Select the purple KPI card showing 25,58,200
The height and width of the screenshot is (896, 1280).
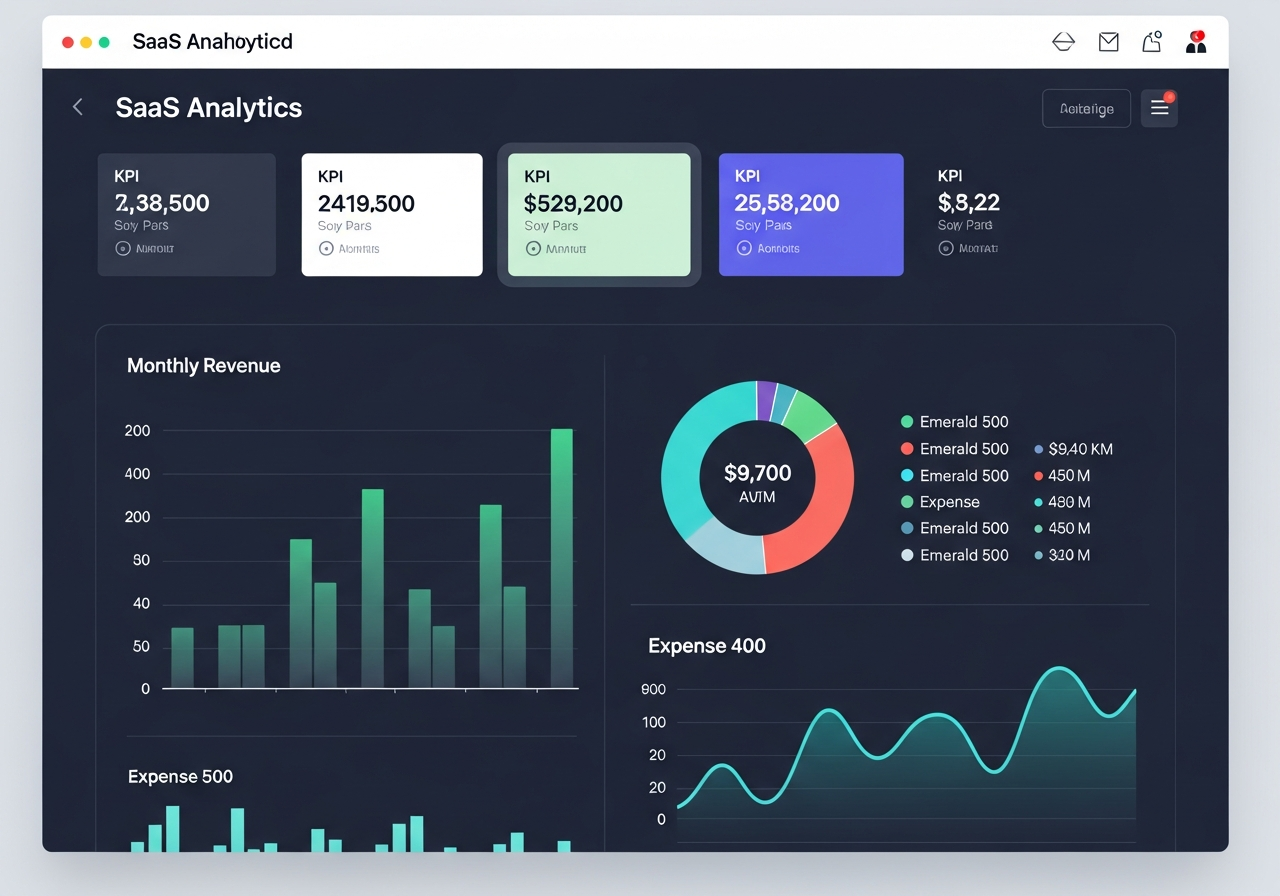pos(811,214)
